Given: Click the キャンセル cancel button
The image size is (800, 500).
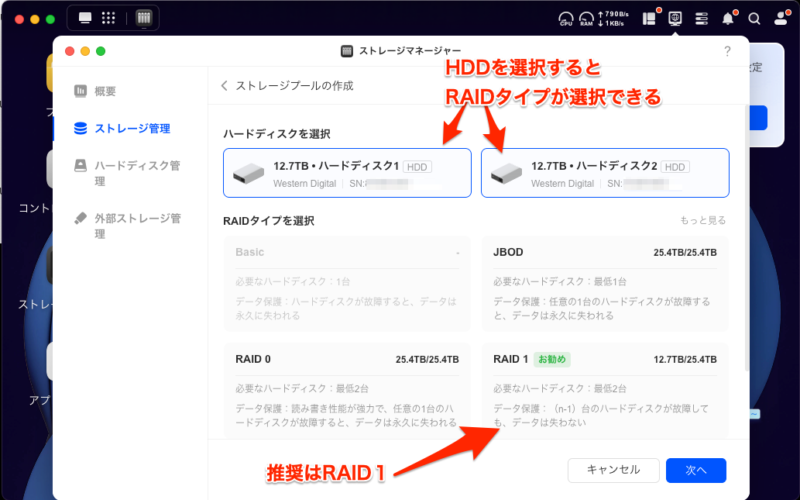Looking at the screenshot, I should (x=613, y=470).
